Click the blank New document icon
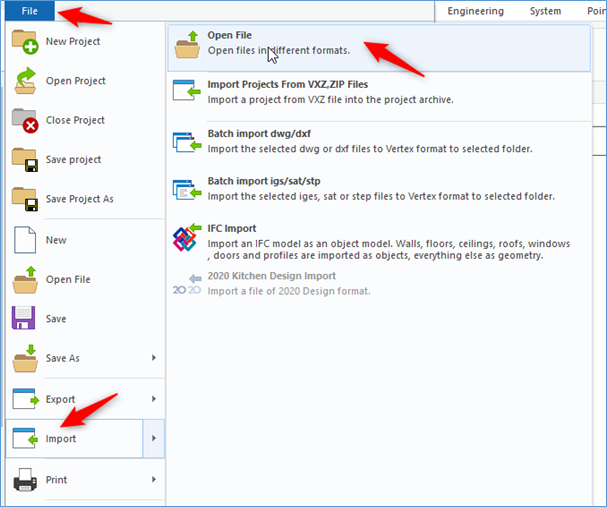 coord(25,240)
